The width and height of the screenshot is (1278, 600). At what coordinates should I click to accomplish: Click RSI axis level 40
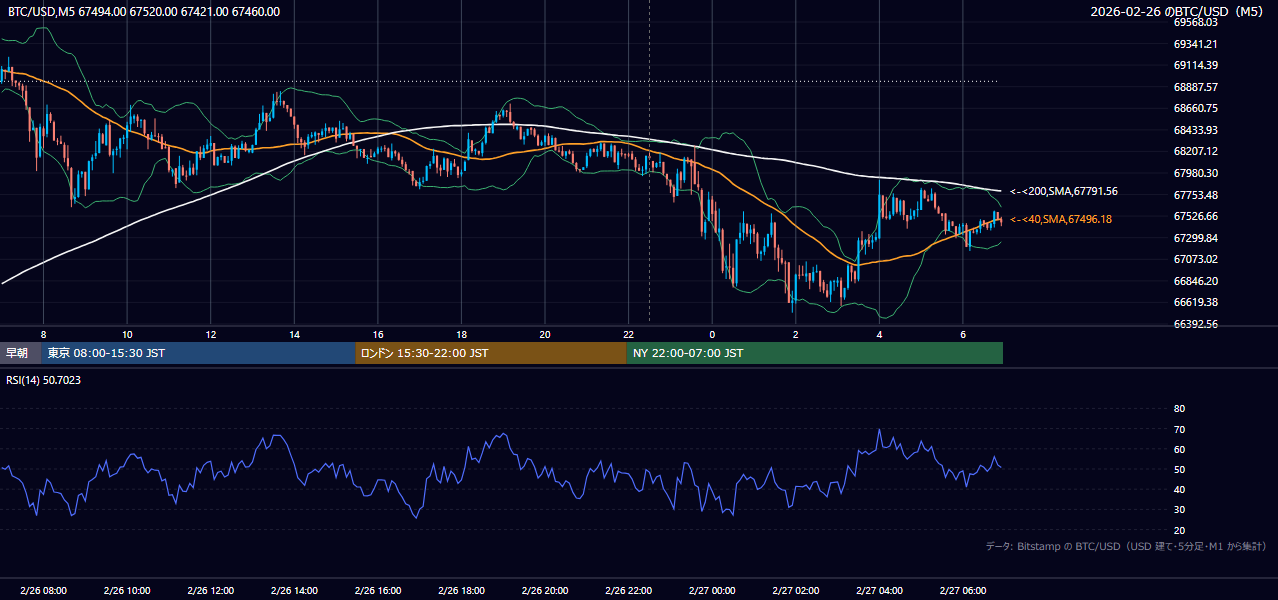pyautogui.click(x=1179, y=490)
